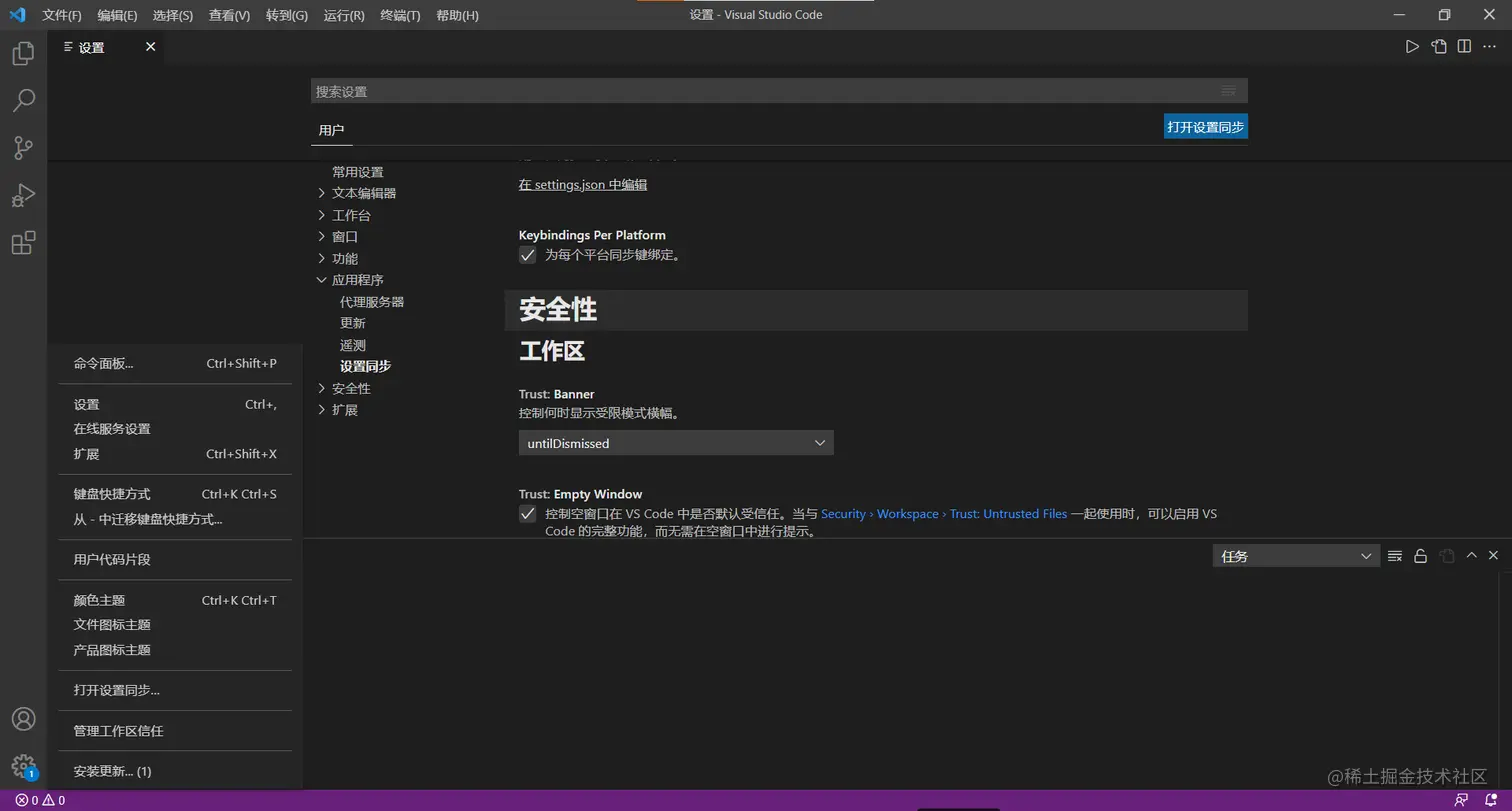Viewport: 1512px width, 811px height.
Task: Maximize the panel with the up chevron
Action: (x=1471, y=555)
